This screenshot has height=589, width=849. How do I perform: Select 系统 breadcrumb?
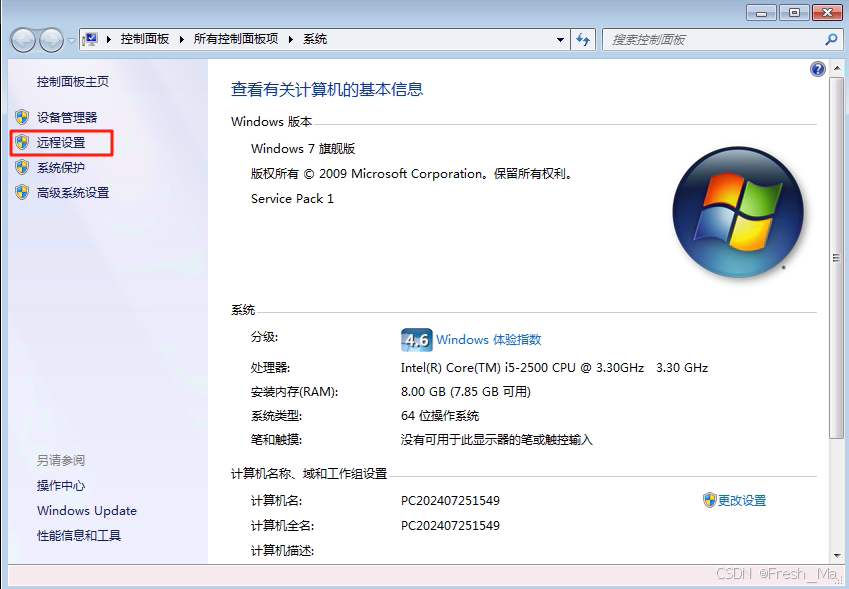click(x=315, y=39)
